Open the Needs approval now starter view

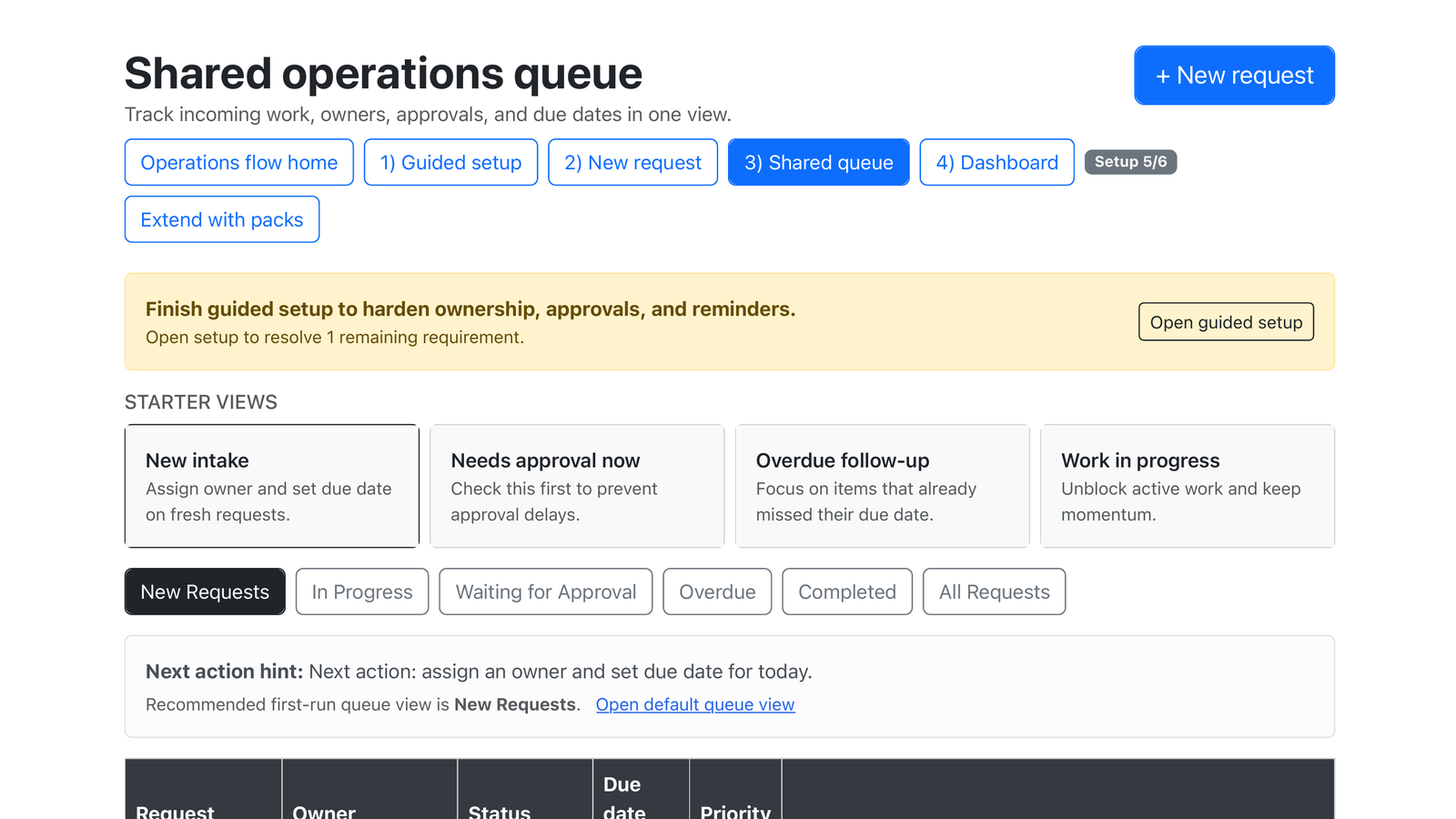coord(577,486)
